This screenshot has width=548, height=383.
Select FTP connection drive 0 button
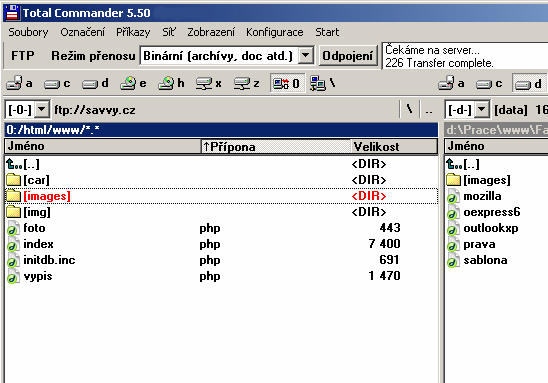pyautogui.click(x=287, y=83)
